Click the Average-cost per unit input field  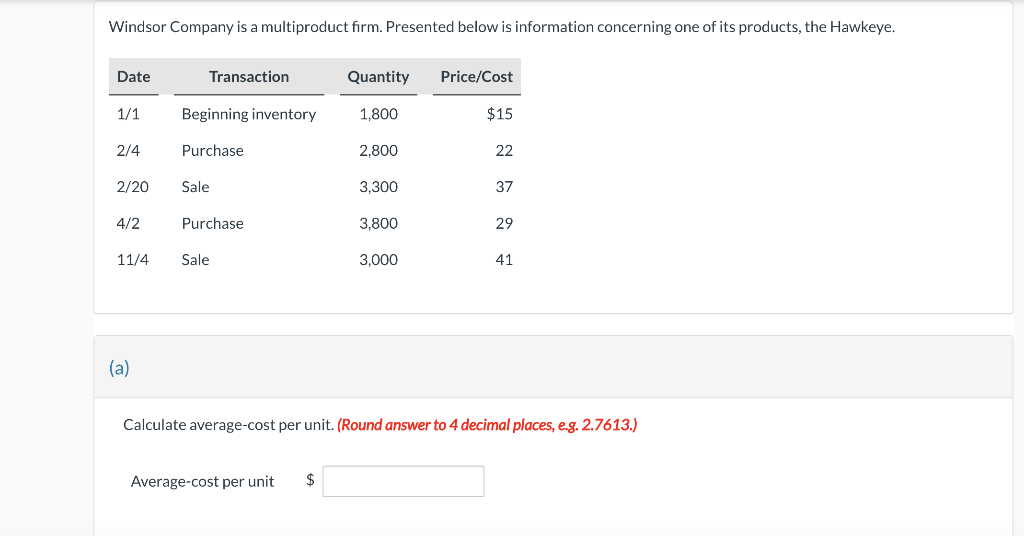click(x=403, y=481)
